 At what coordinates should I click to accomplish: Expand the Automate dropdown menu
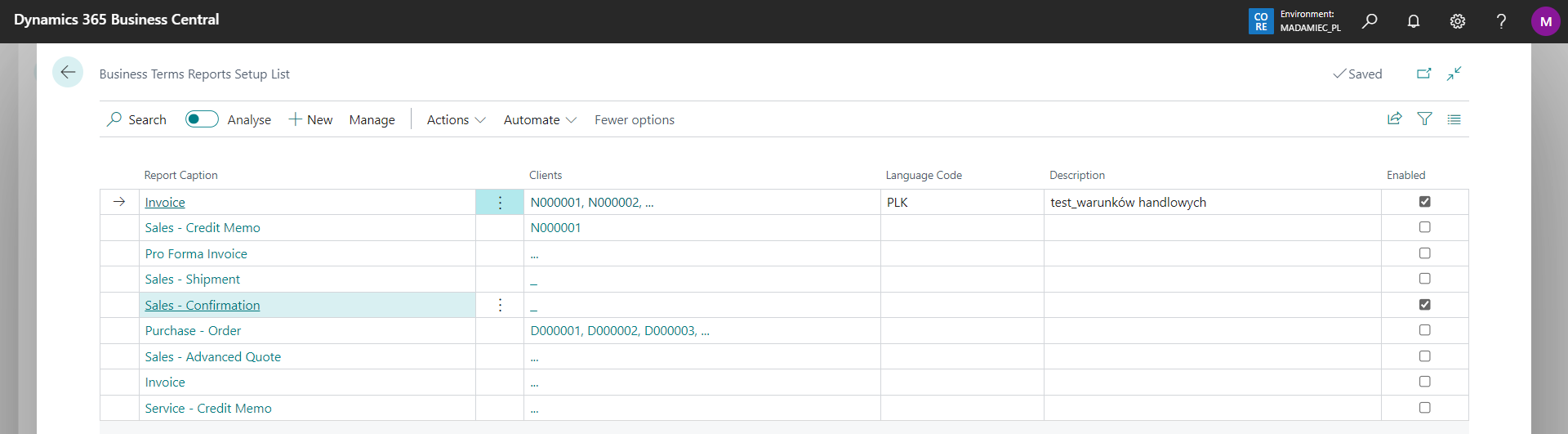click(540, 120)
